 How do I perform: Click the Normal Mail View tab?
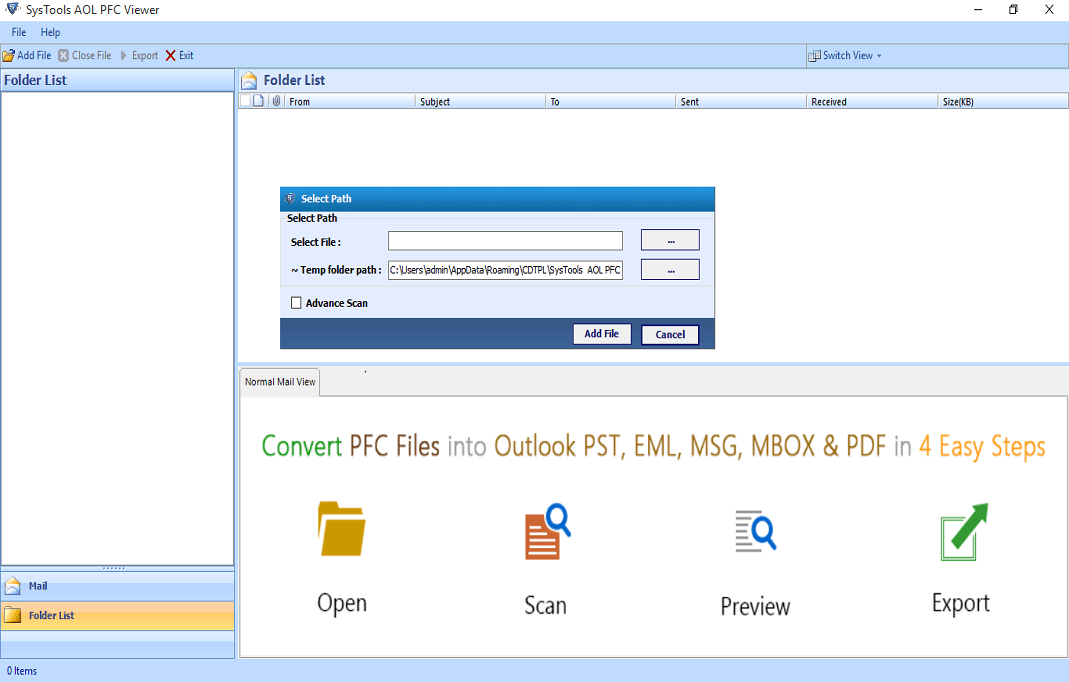pyautogui.click(x=280, y=382)
